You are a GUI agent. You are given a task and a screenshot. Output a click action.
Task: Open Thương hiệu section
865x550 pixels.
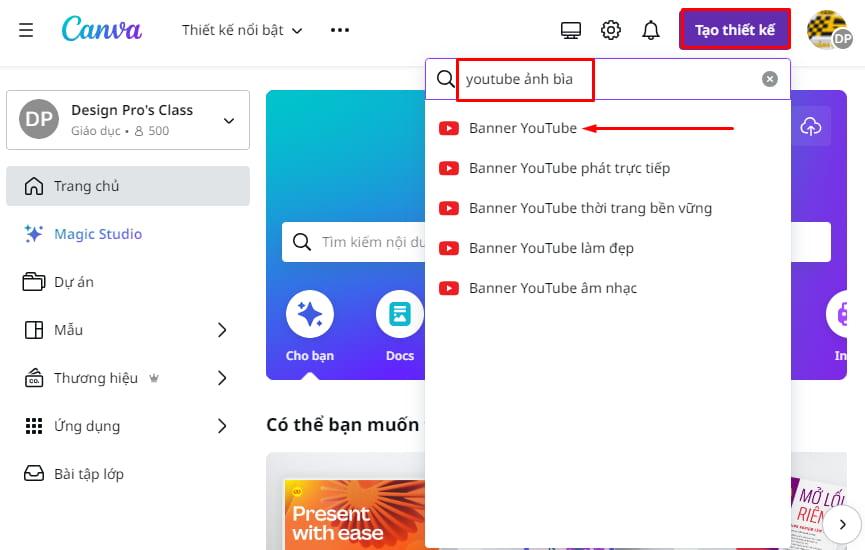click(128, 378)
